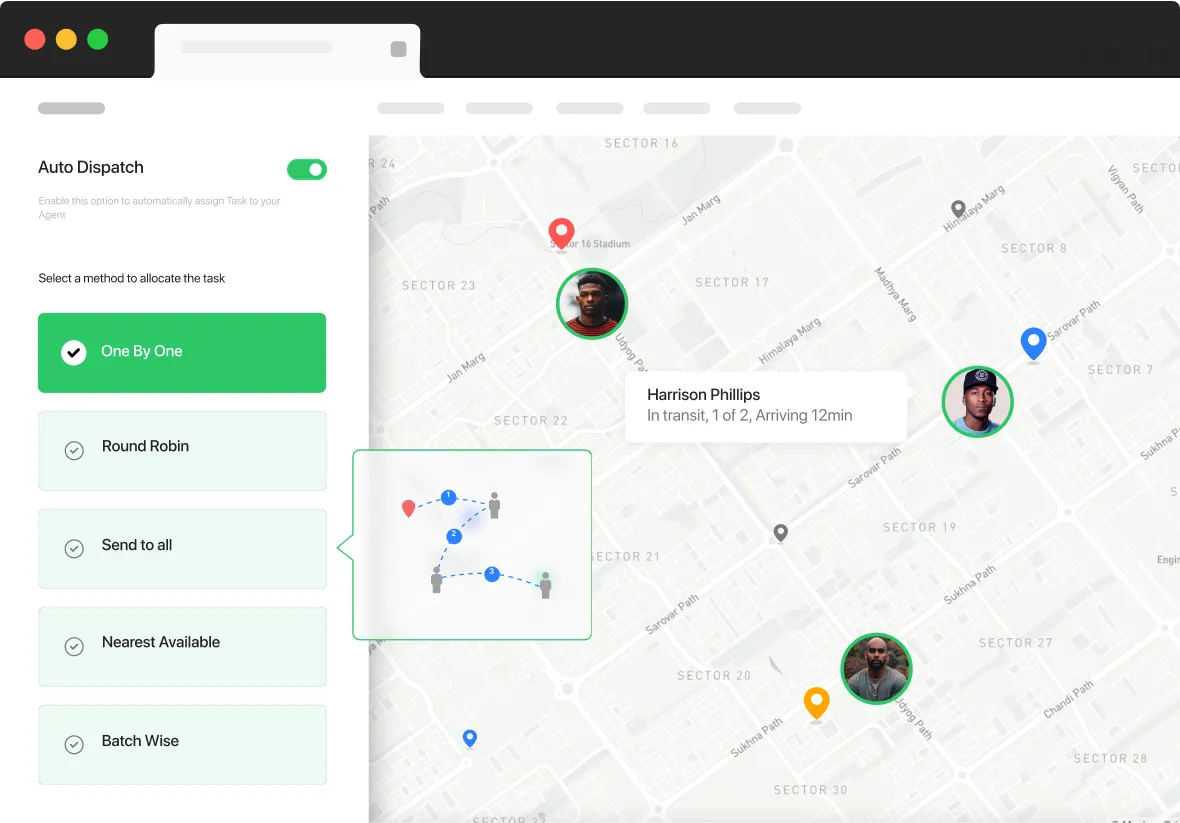Click the 'In transit, 1 of 2, Arriving 12min' status text
This screenshot has height=823, width=1180.
tap(750, 415)
